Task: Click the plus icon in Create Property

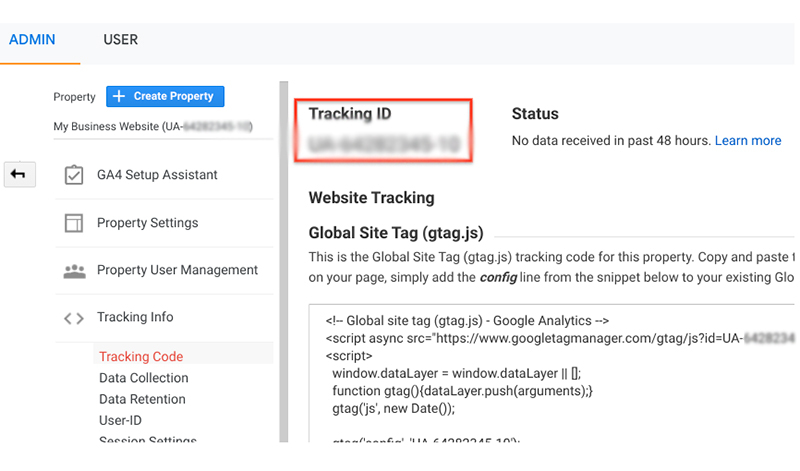Action: pos(118,96)
